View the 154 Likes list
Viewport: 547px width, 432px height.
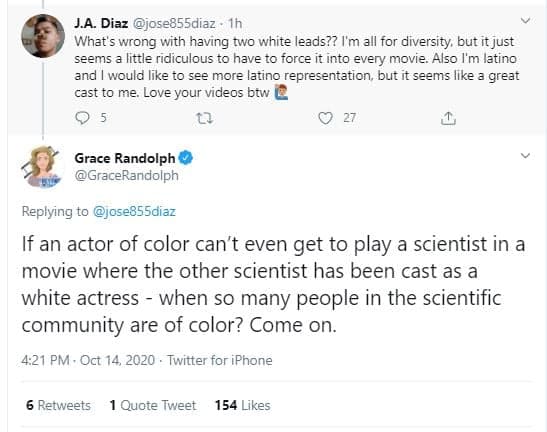[x=243, y=405]
